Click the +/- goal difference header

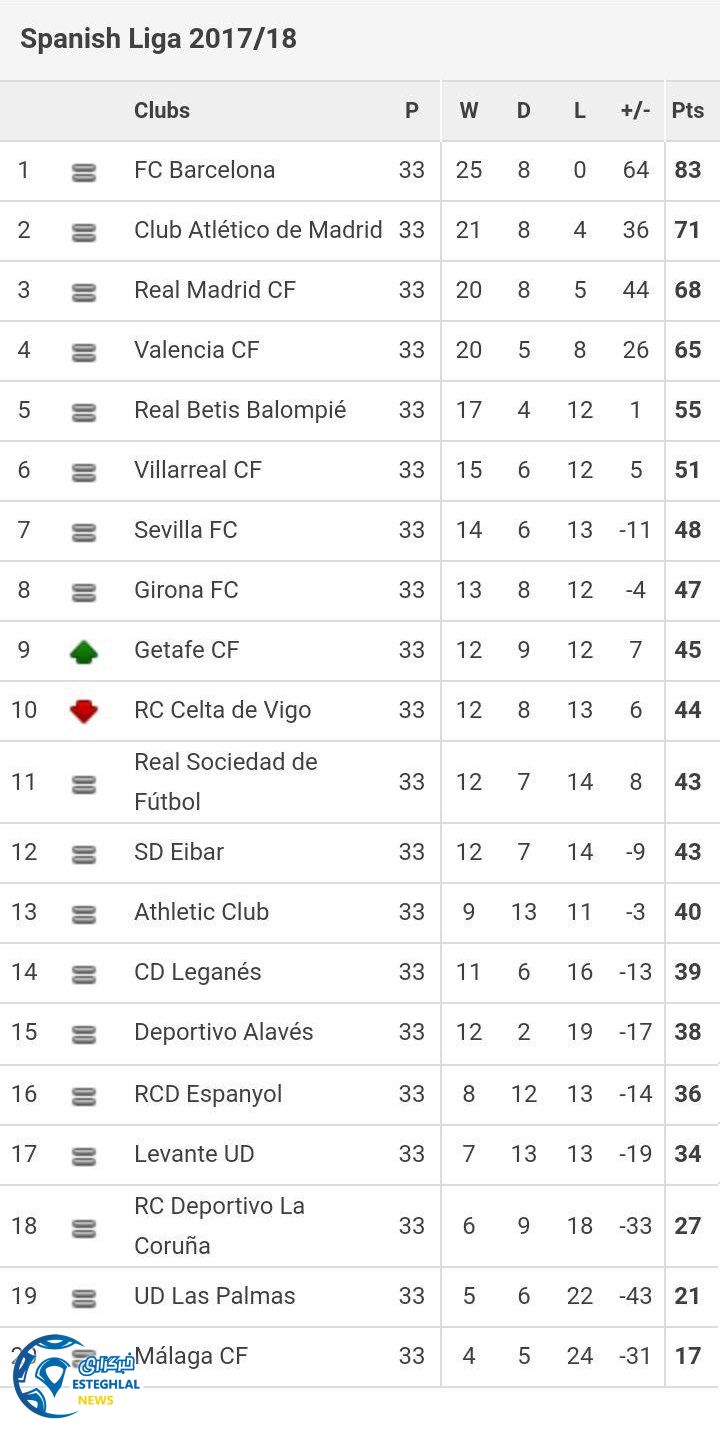point(635,111)
